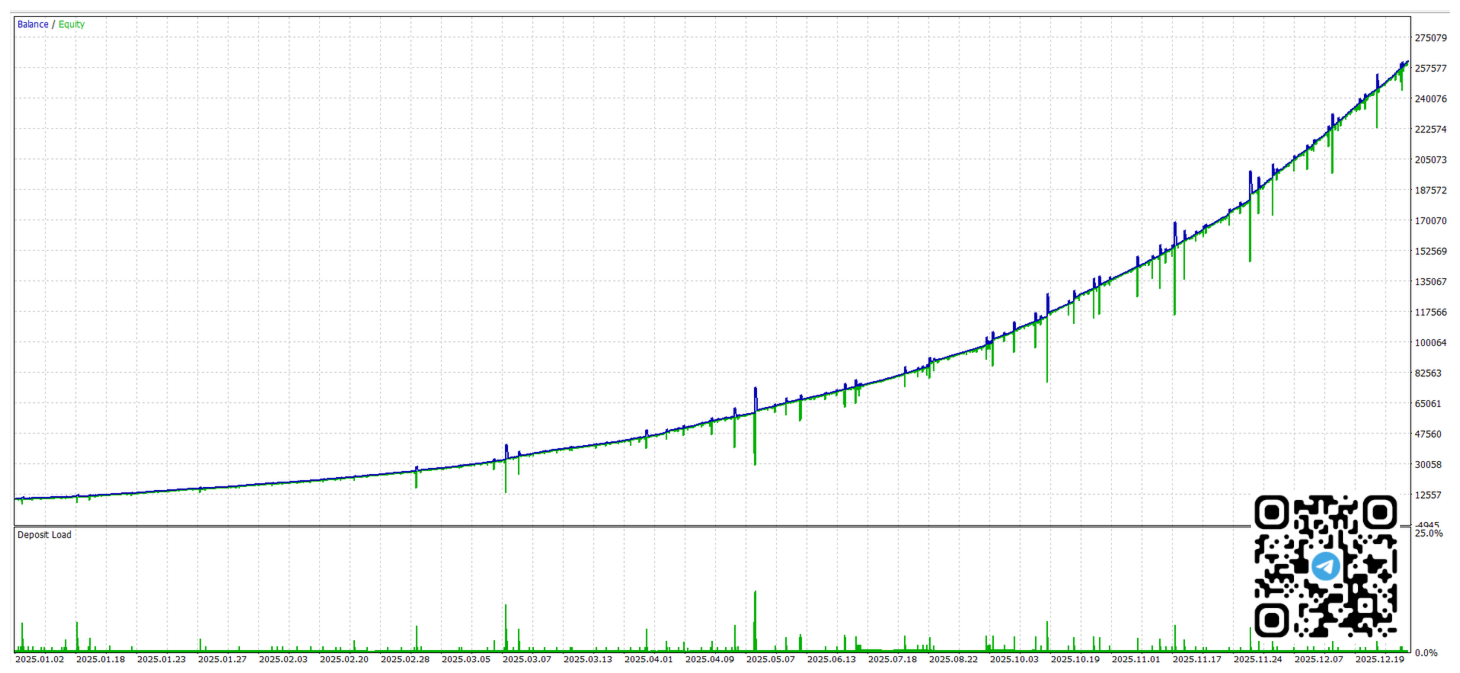1460x673 pixels.
Task: Pick the 170070 axis value
Action: tap(1431, 221)
